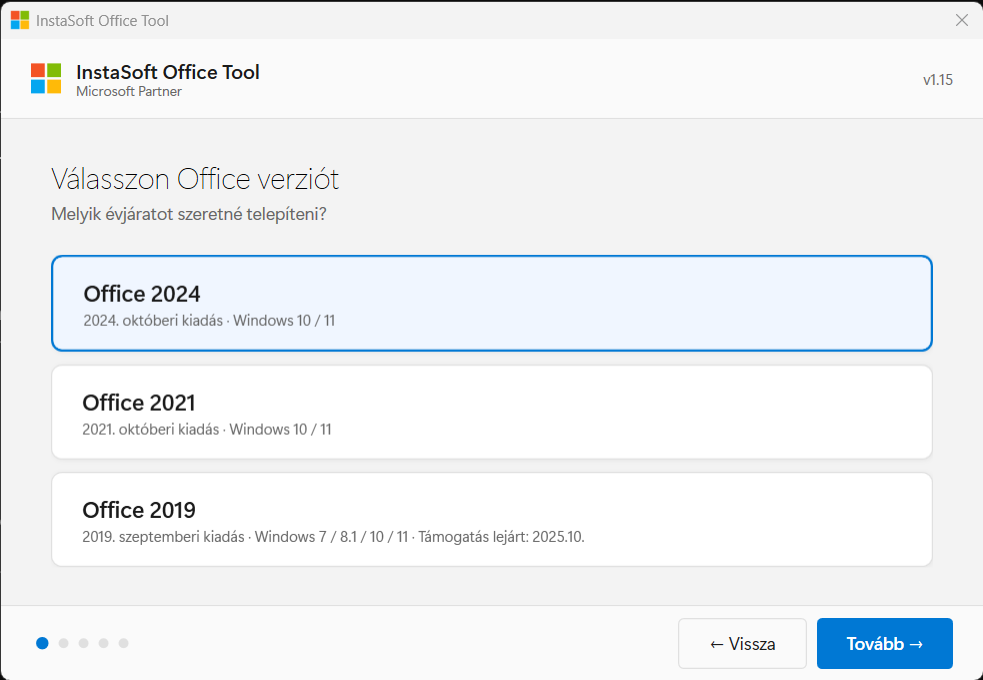This screenshot has height=680, width=983.
Task: Click the first (active blue) step dot
Action: tap(42, 643)
